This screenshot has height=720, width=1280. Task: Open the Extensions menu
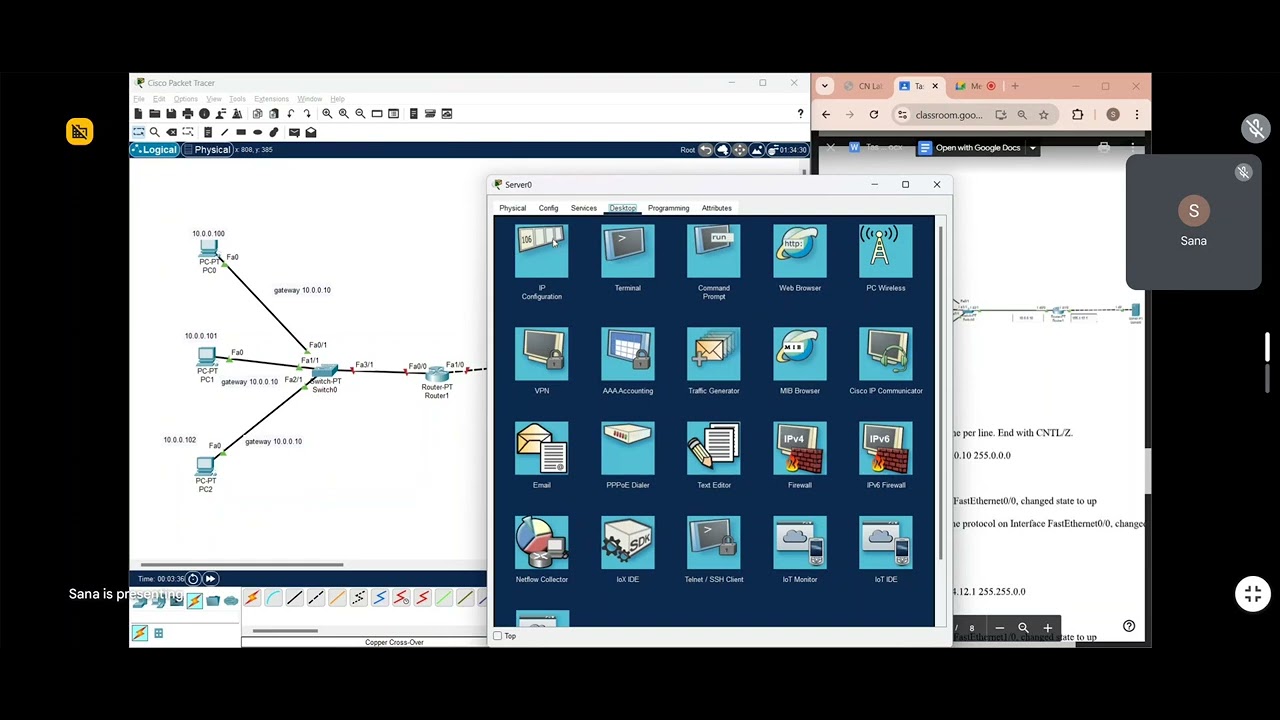click(x=271, y=99)
